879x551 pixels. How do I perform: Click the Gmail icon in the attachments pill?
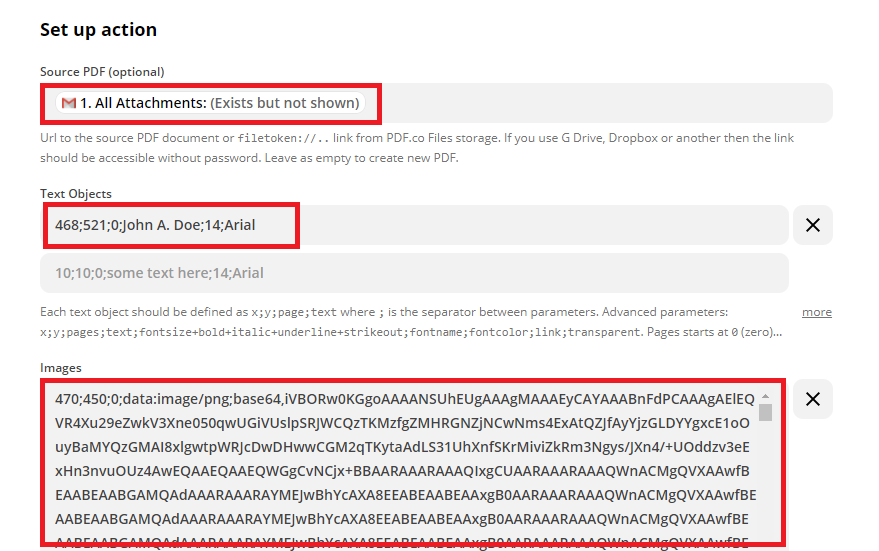coord(68,103)
